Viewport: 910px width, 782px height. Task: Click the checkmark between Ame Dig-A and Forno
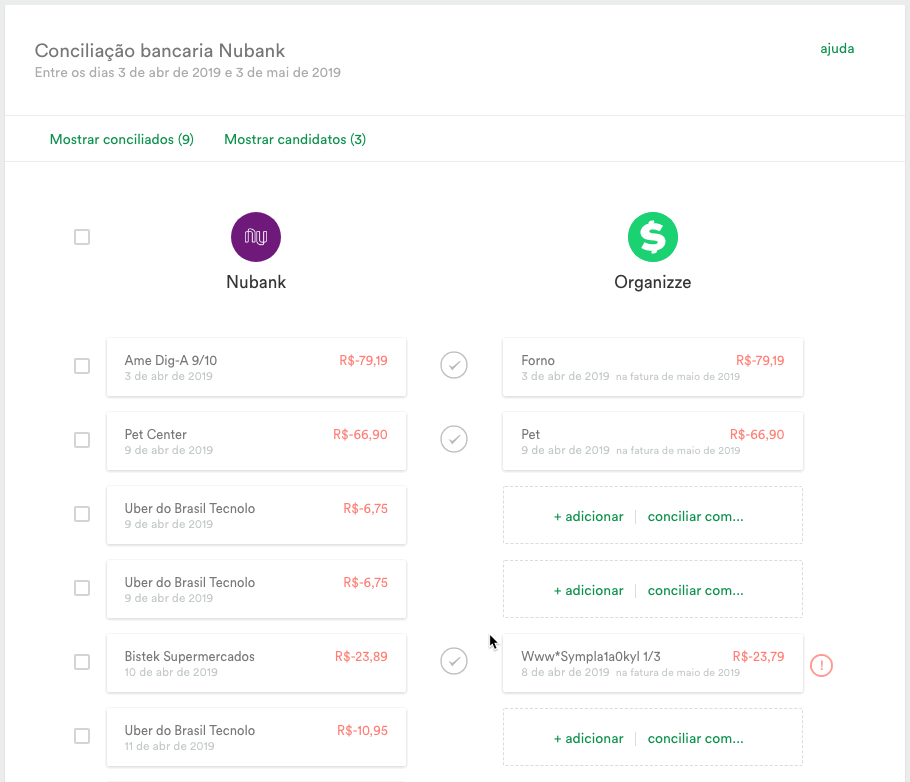454,365
